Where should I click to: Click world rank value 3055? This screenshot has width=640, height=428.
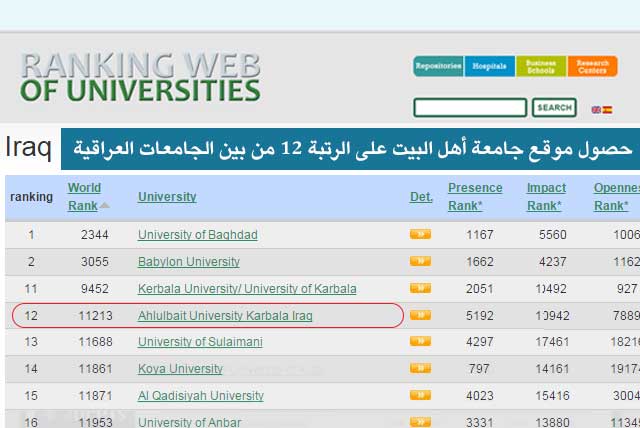(x=95, y=262)
